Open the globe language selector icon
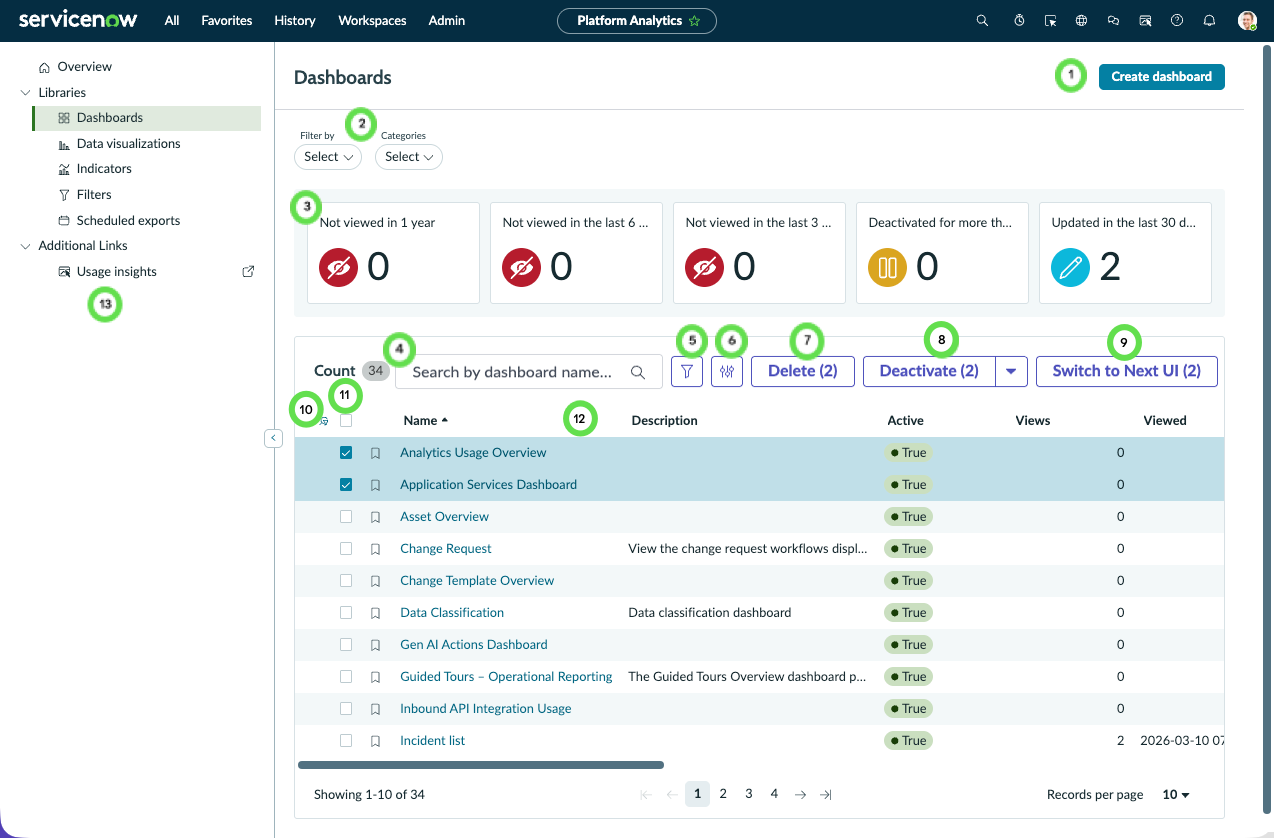This screenshot has width=1274, height=838. [x=1081, y=20]
